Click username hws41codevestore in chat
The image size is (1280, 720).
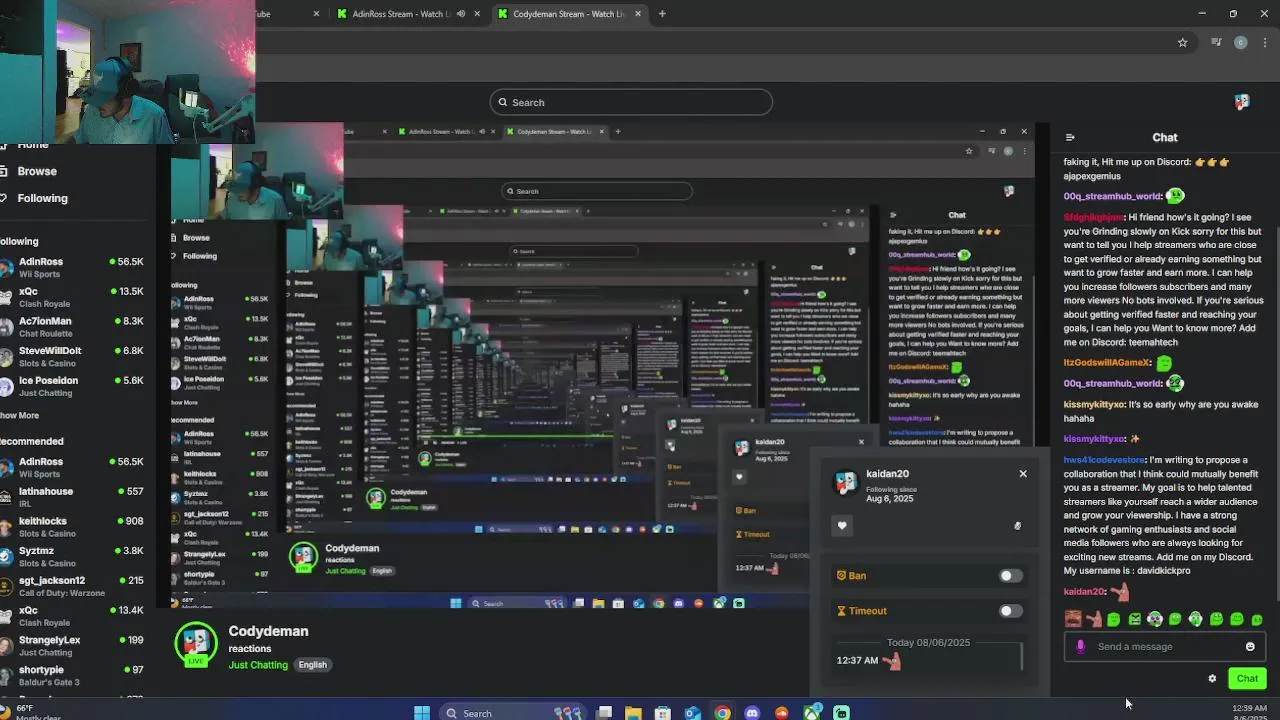tap(1104, 460)
